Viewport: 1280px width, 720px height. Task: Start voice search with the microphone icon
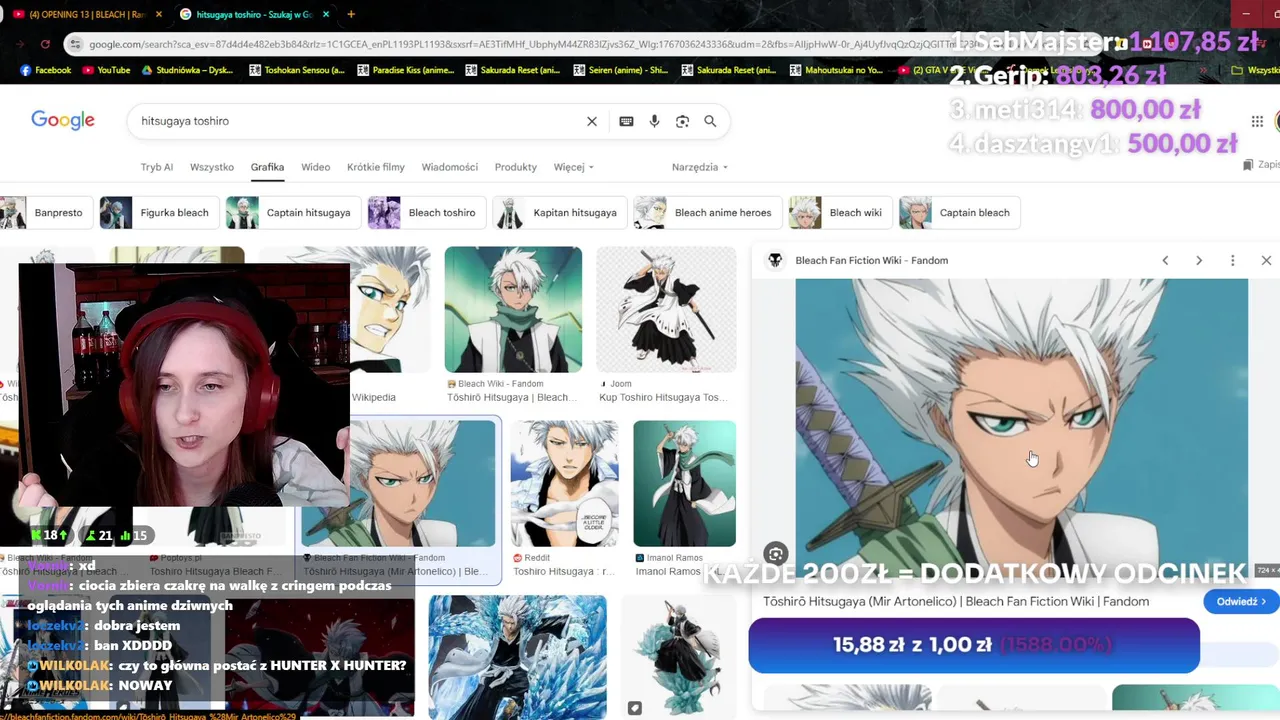654,121
